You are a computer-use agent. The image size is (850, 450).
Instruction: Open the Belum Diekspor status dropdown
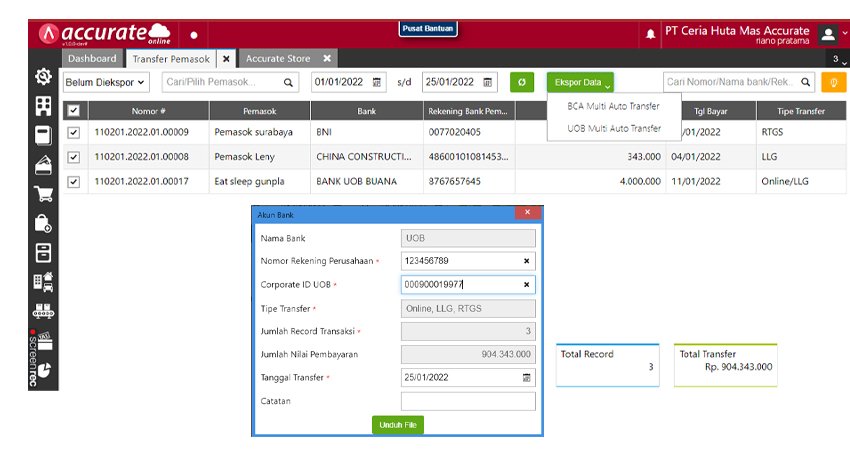(106, 82)
